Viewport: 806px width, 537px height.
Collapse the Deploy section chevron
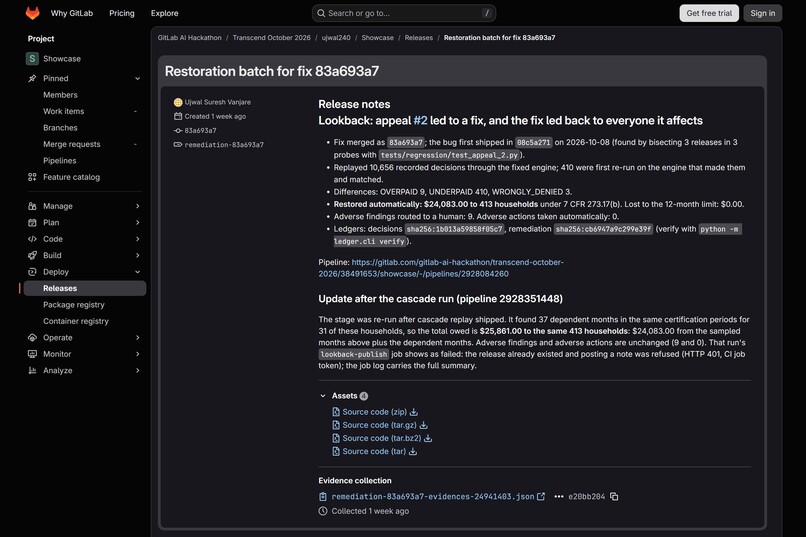pyautogui.click(x=137, y=272)
